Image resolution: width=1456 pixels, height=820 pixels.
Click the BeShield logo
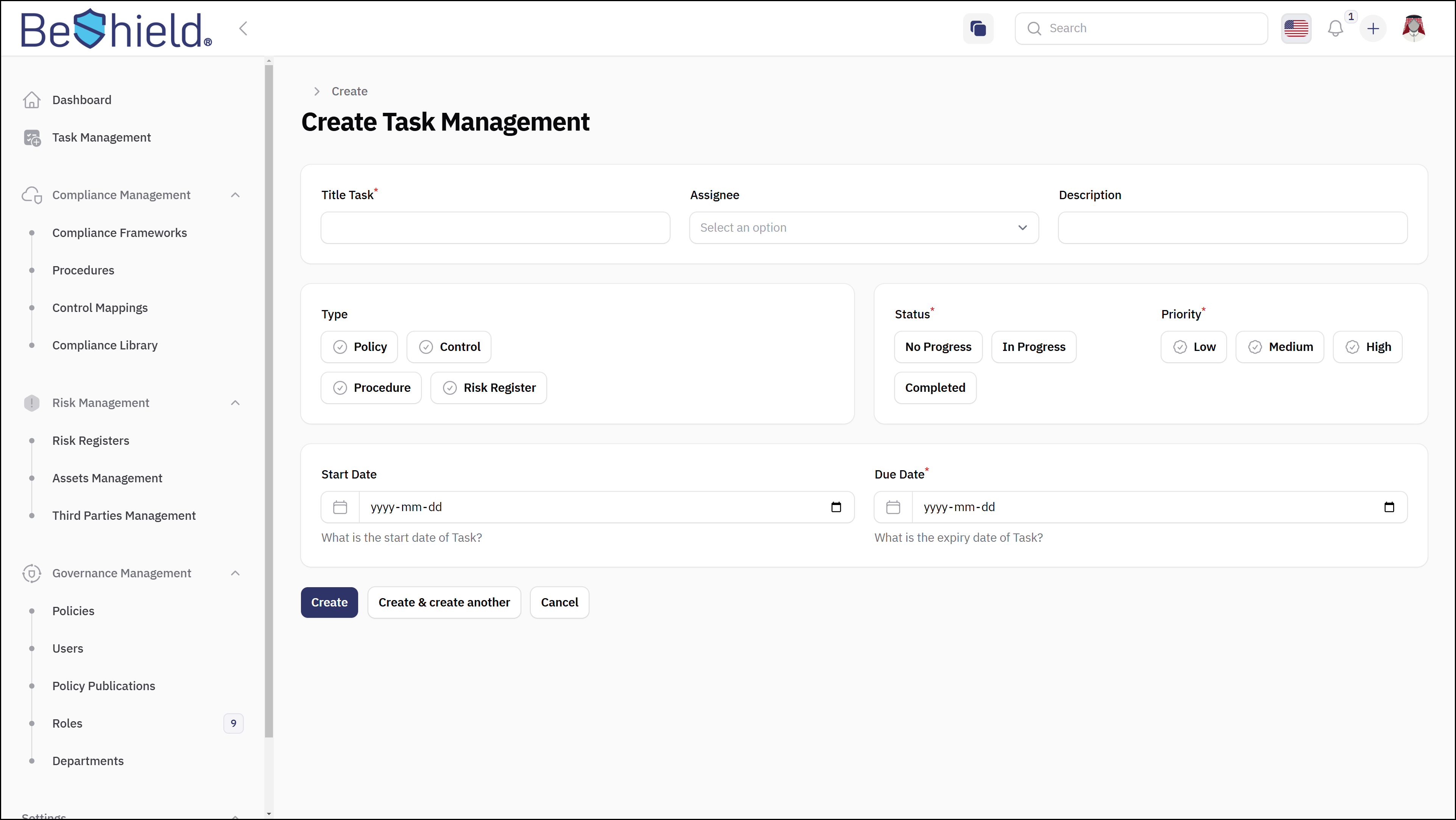[117, 28]
